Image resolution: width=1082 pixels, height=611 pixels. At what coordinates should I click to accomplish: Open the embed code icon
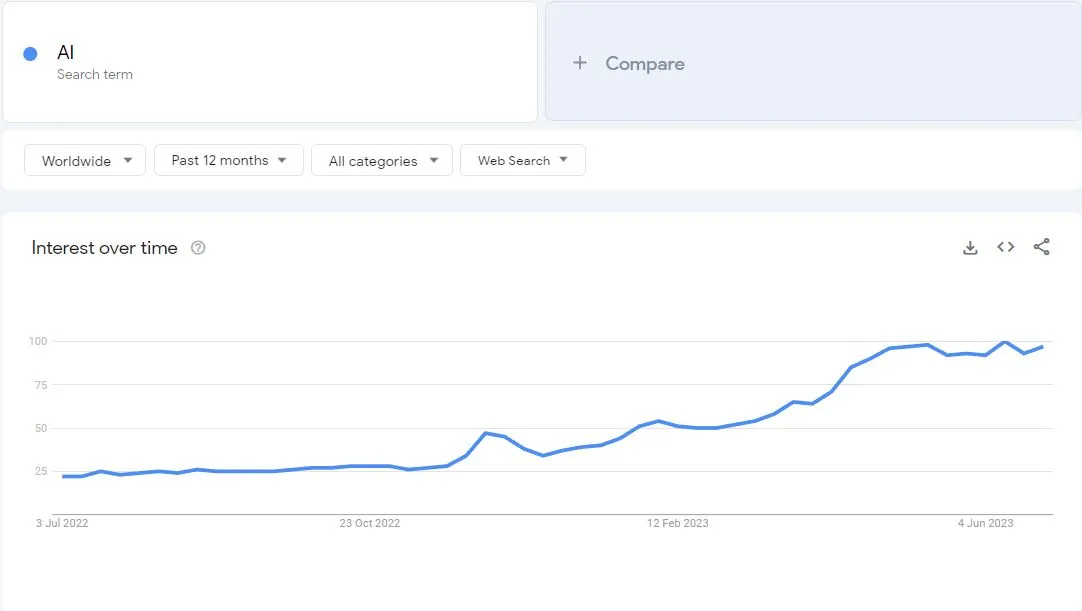1006,247
